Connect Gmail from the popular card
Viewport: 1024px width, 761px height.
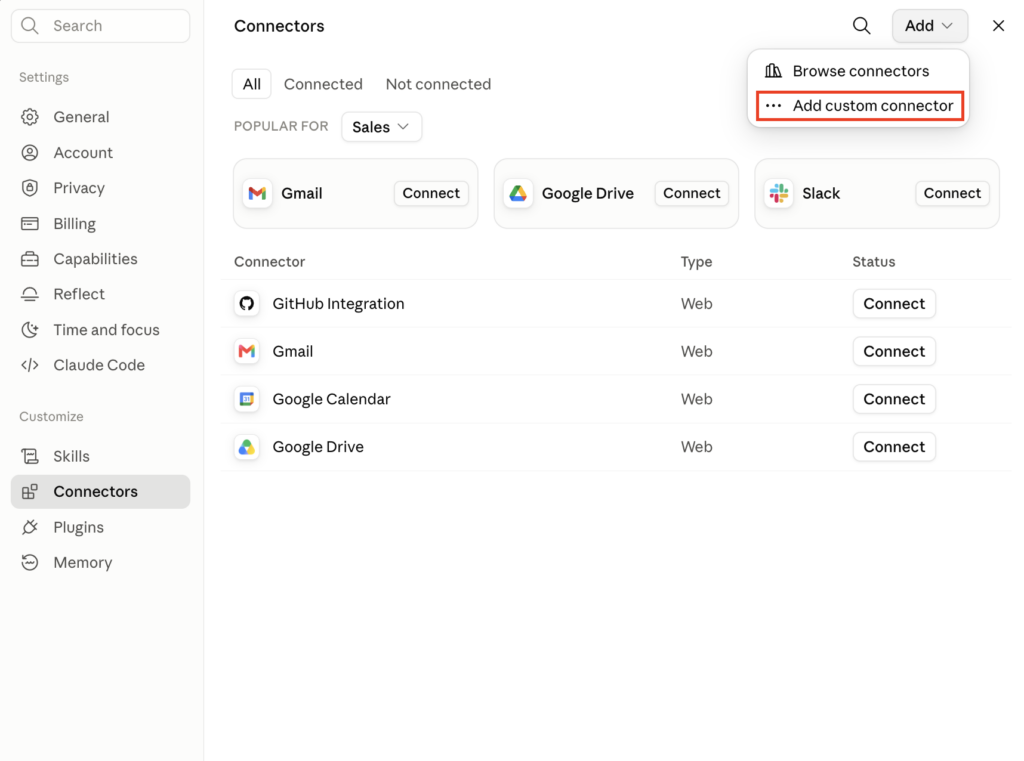(x=431, y=193)
